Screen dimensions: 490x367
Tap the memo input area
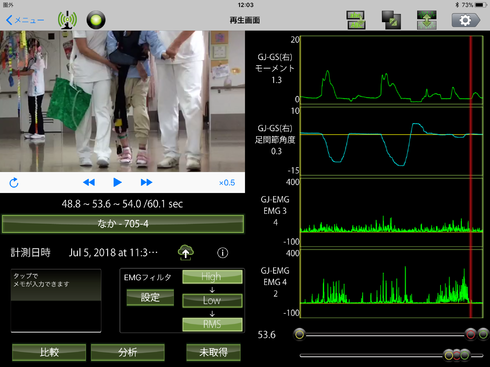click(x=56, y=301)
